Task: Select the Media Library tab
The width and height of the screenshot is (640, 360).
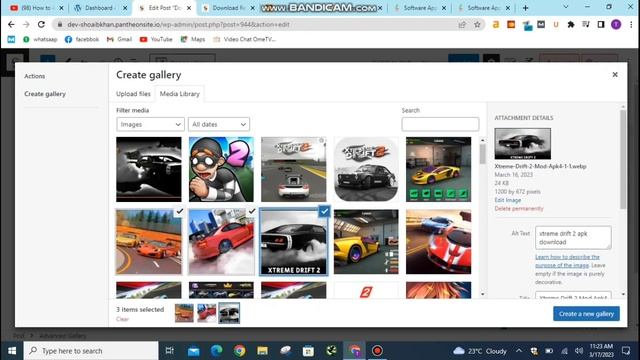Action: 180,94
